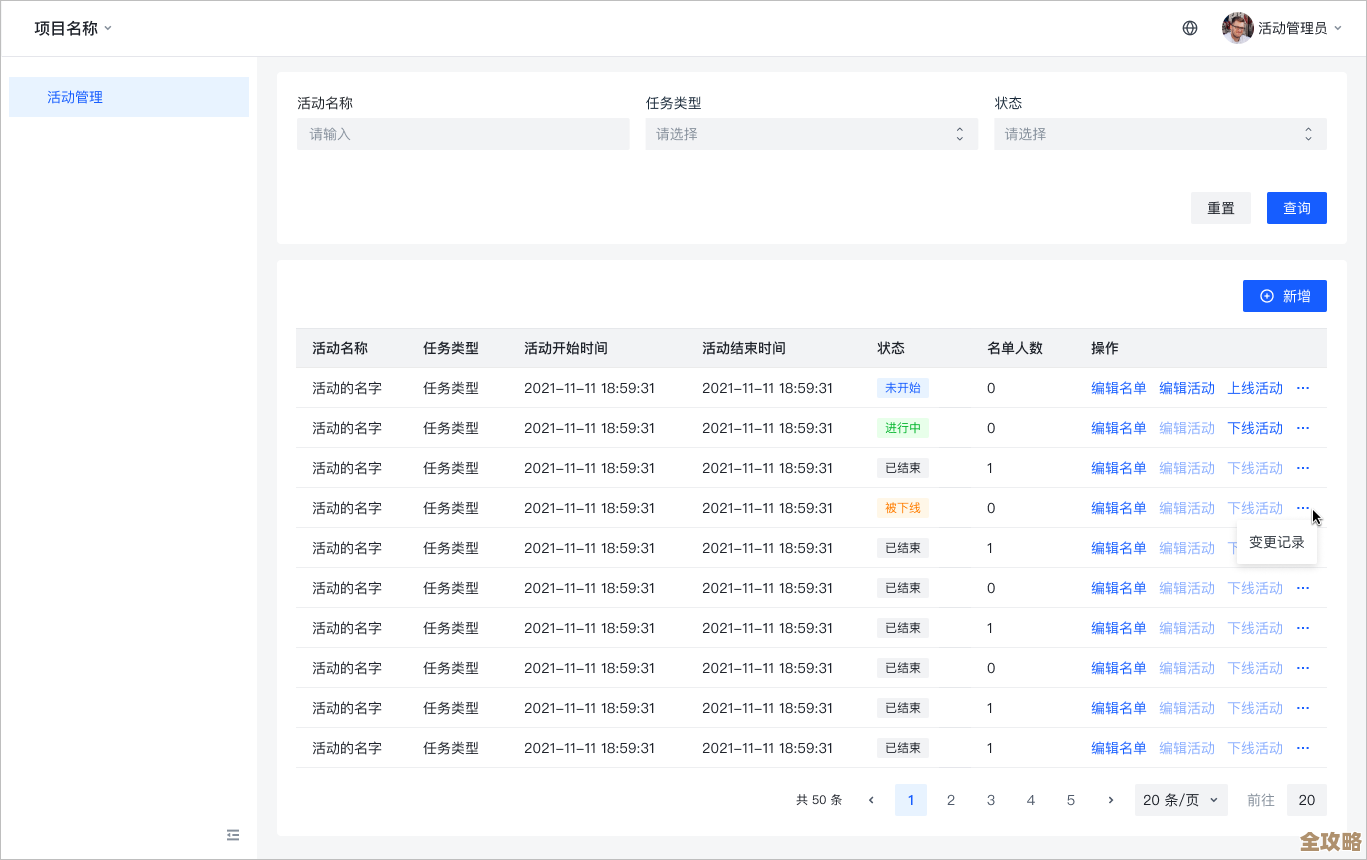Open the 状态 filter dropdown
Image resolution: width=1367 pixels, height=860 pixels.
click(x=1159, y=133)
